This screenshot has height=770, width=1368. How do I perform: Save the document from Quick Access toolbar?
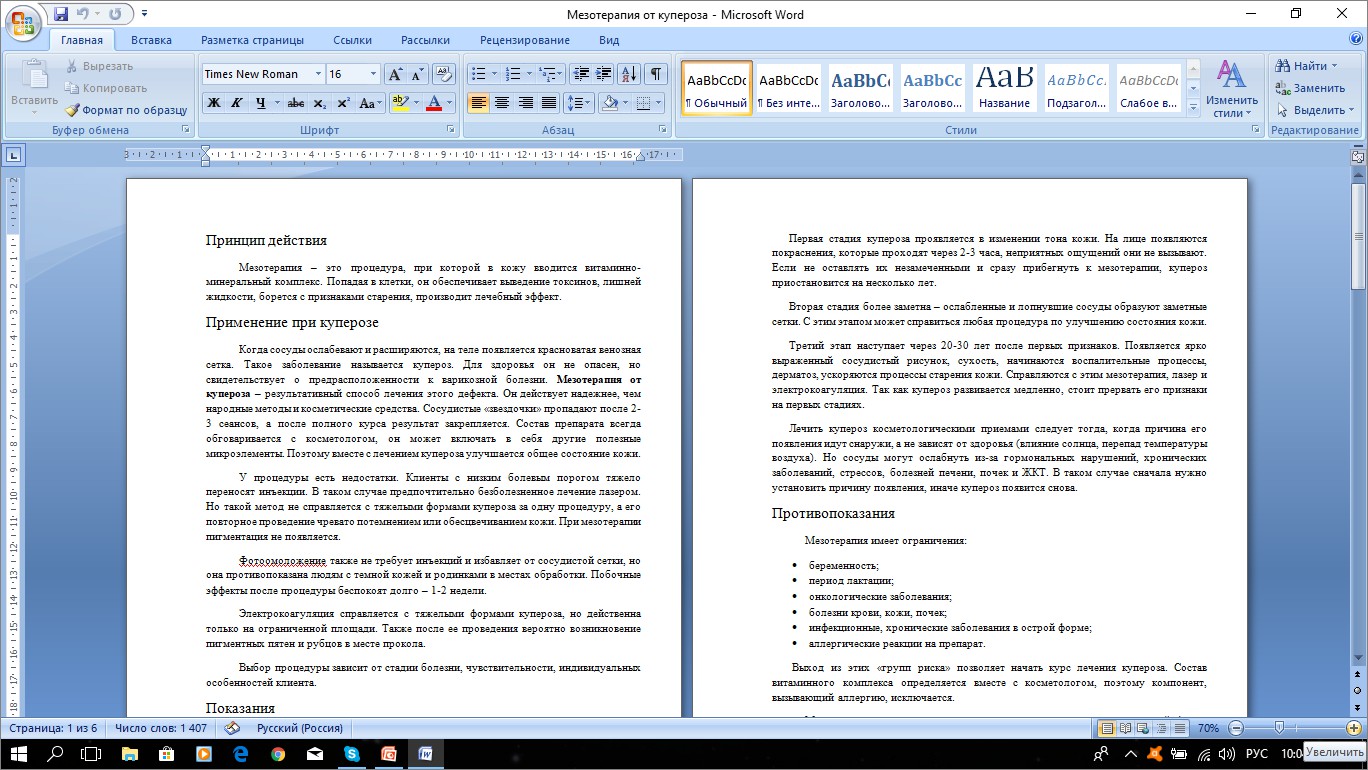61,15
